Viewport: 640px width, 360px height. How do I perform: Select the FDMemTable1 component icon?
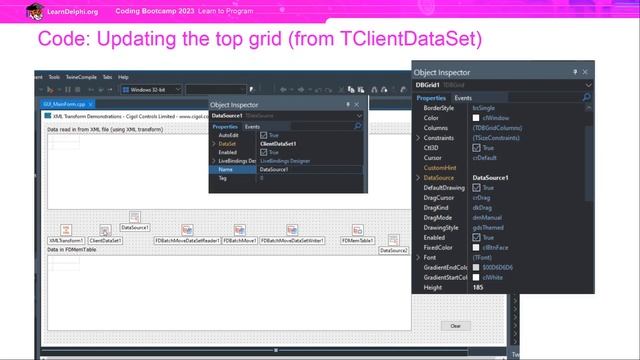pos(358,230)
